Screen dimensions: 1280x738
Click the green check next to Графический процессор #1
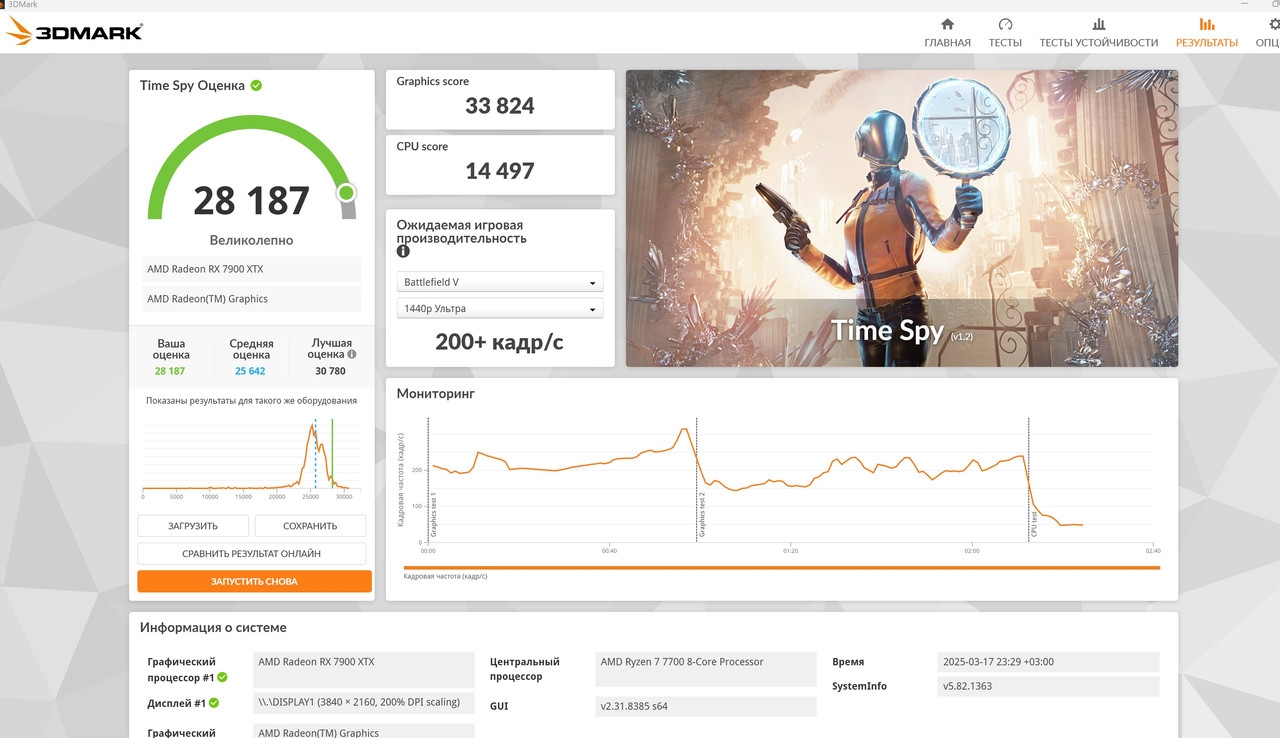coord(222,677)
